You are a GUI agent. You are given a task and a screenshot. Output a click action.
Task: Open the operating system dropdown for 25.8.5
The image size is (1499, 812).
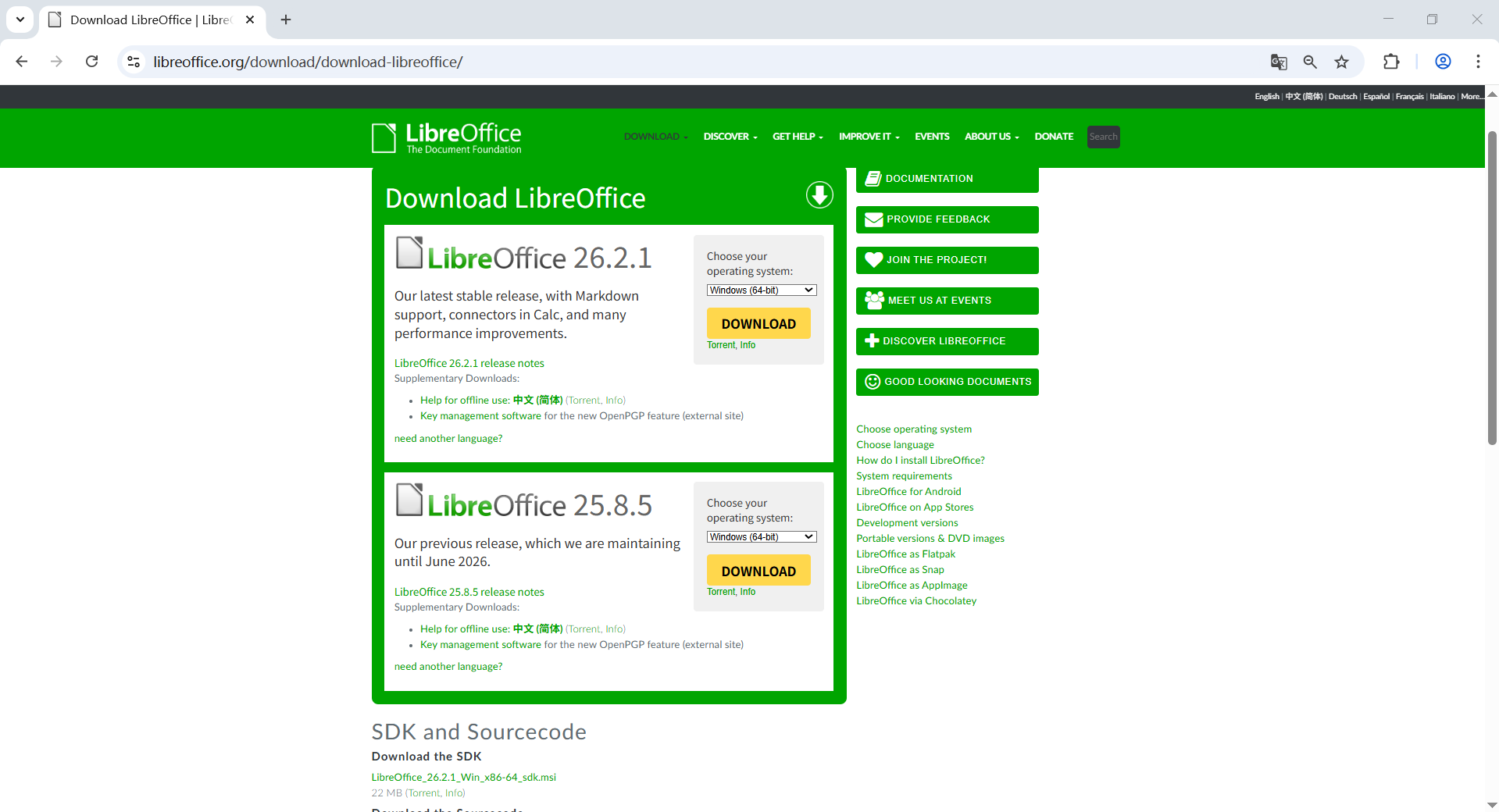point(762,537)
